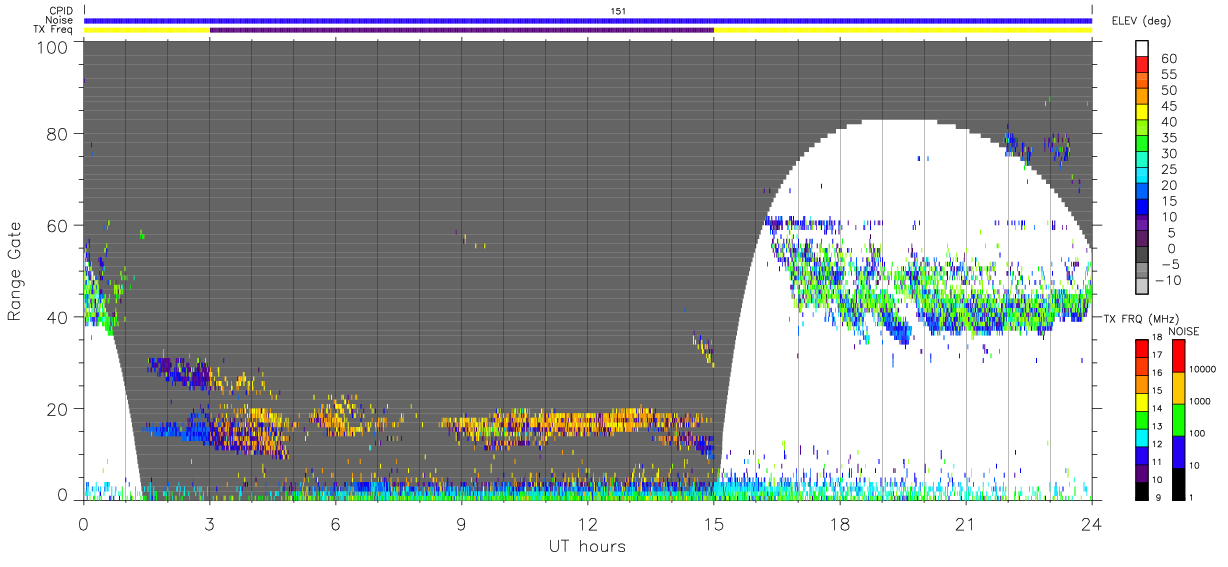Pick the green NOISE swatch between 100 and 1000

click(1179, 420)
